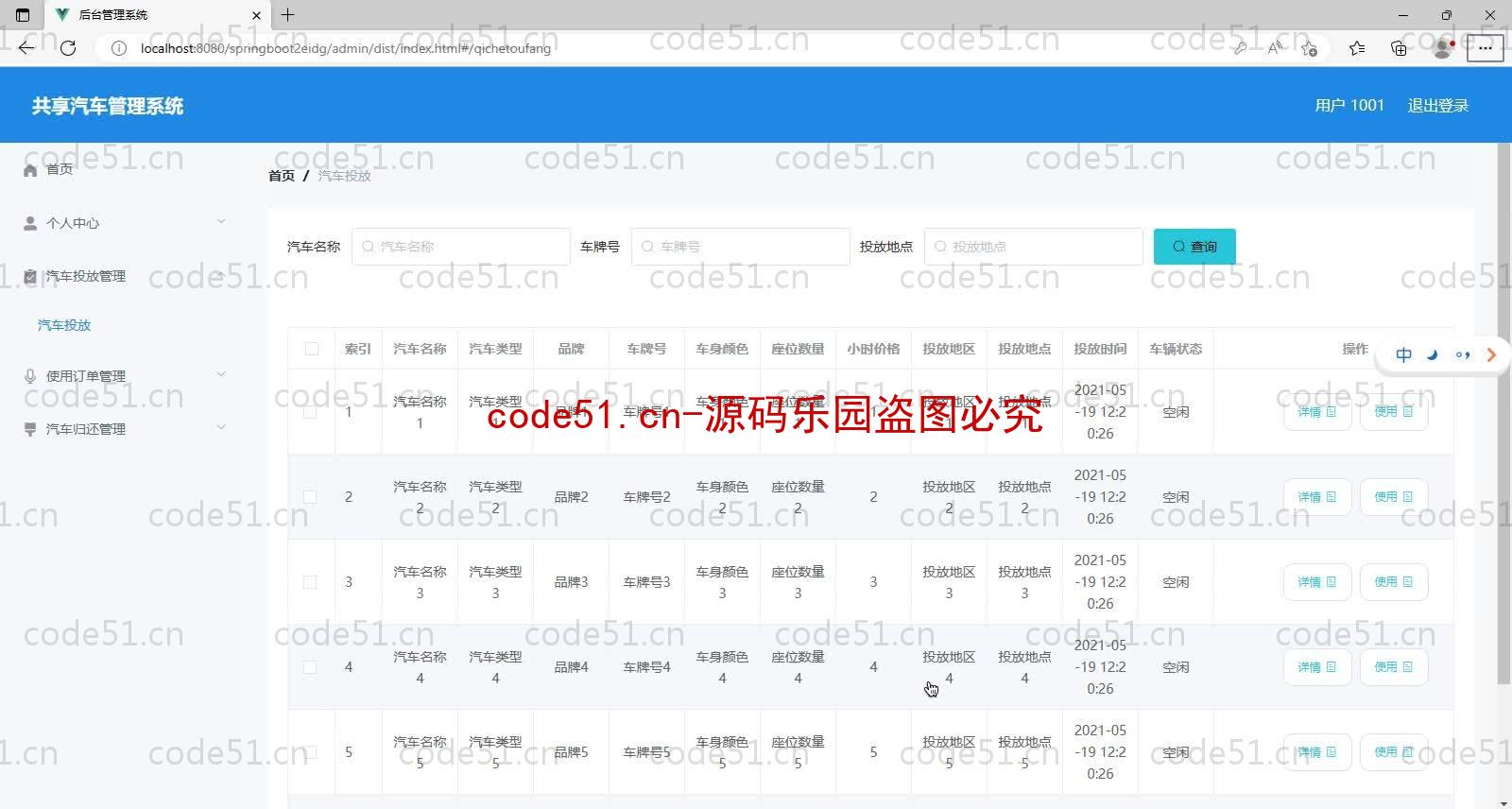Click the microphone icon beside 使用订单管理
Image resolution: width=1512 pixels, height=809 pixels.
click(x=30, y=376)
